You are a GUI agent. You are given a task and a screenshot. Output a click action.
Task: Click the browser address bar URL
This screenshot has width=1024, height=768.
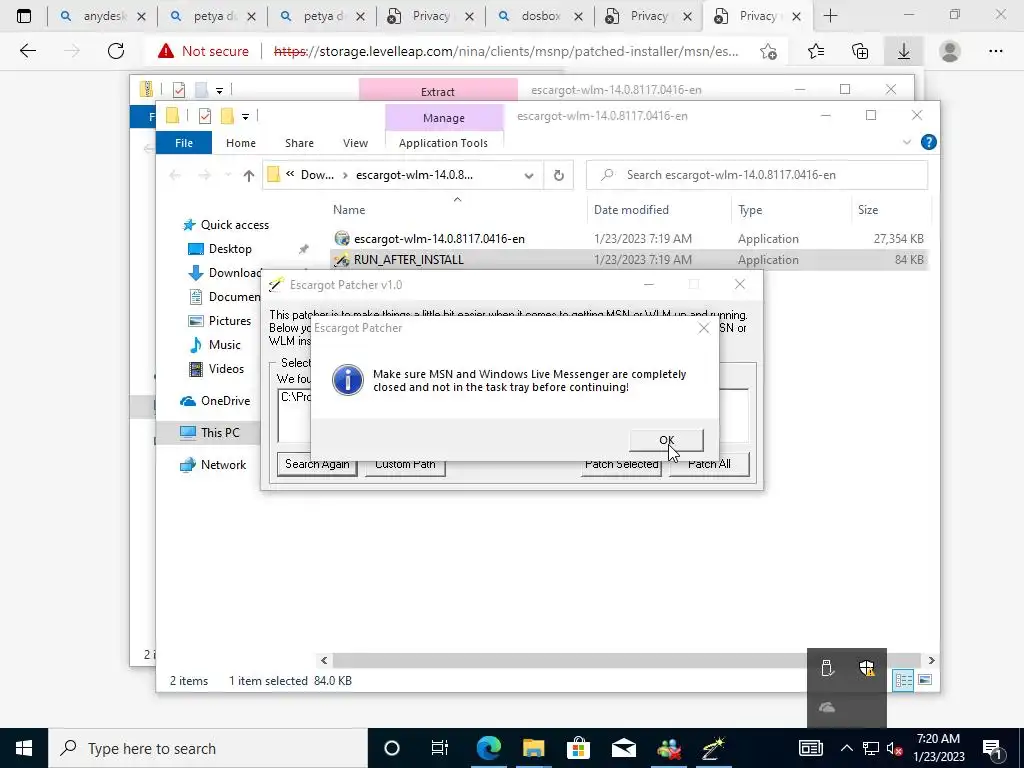pos(506,51)
